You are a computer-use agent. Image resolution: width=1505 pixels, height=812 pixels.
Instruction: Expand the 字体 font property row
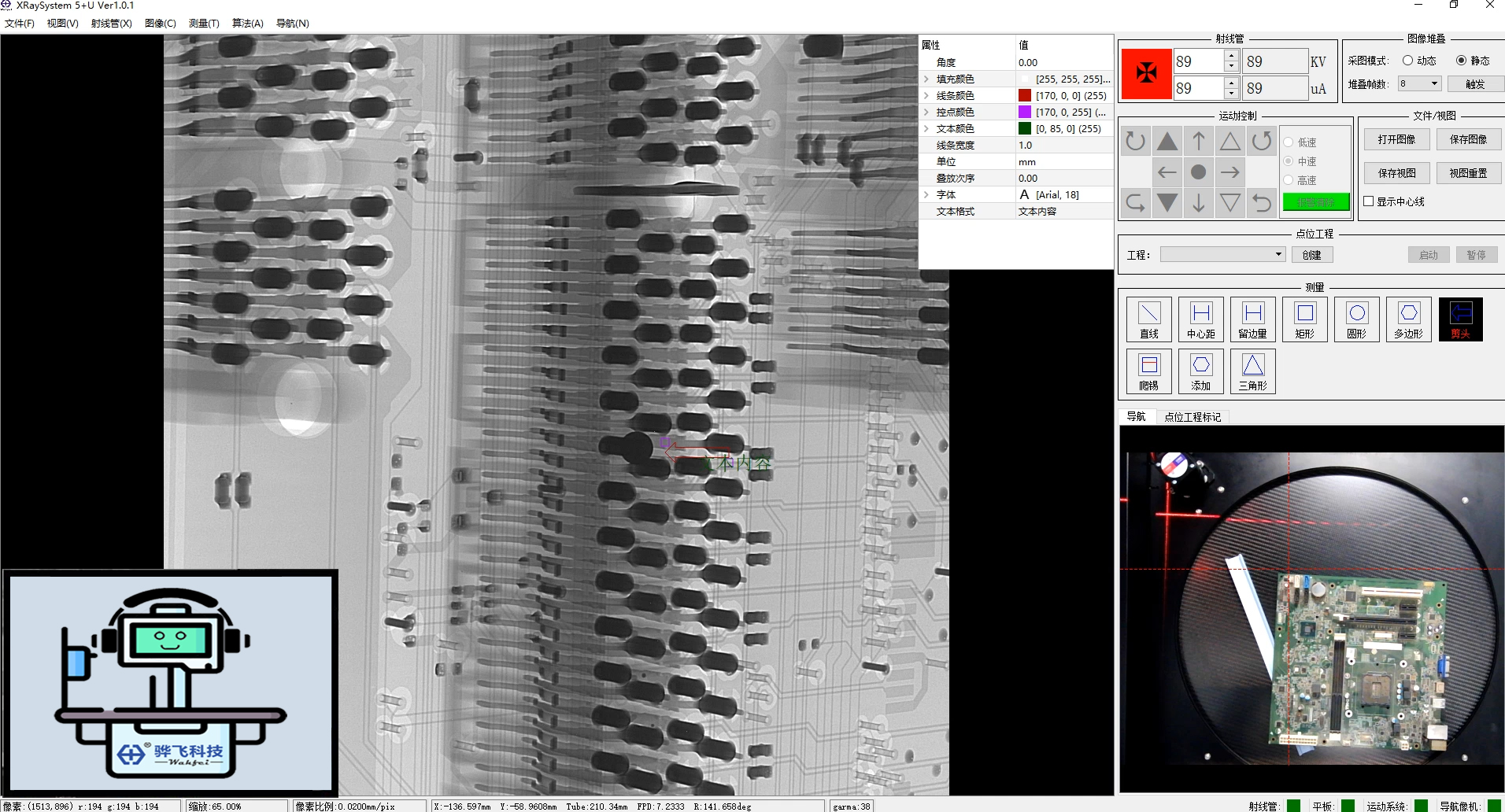click(926, 194)
